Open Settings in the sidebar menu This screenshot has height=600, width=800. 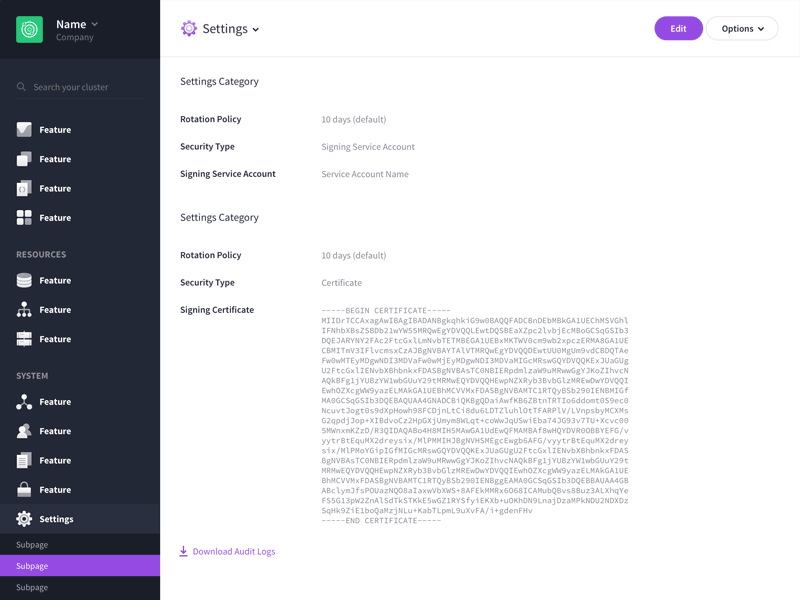tap(56, 519)
